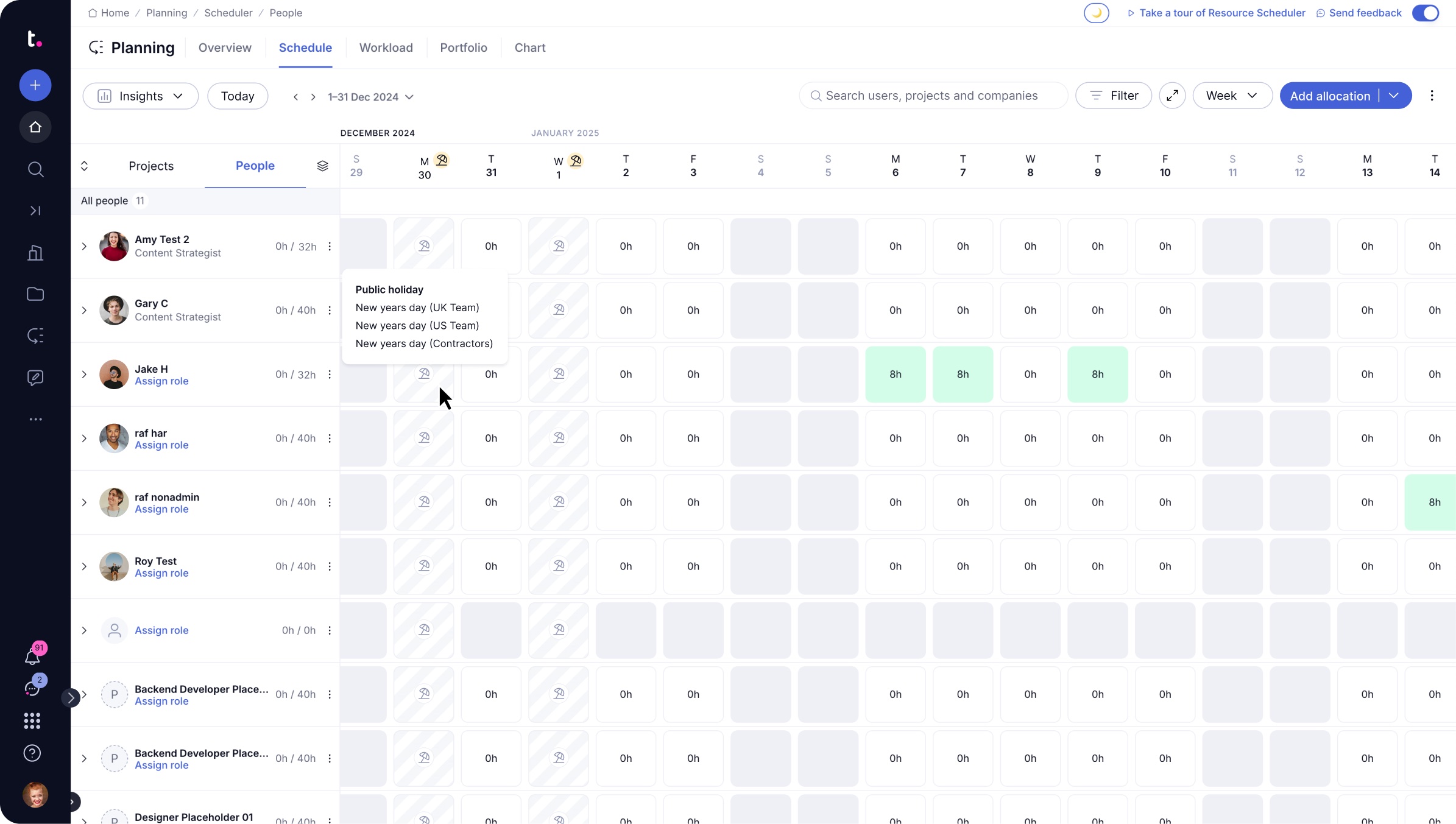Click the fullscreen expand arrows button

click(1172, 96)
